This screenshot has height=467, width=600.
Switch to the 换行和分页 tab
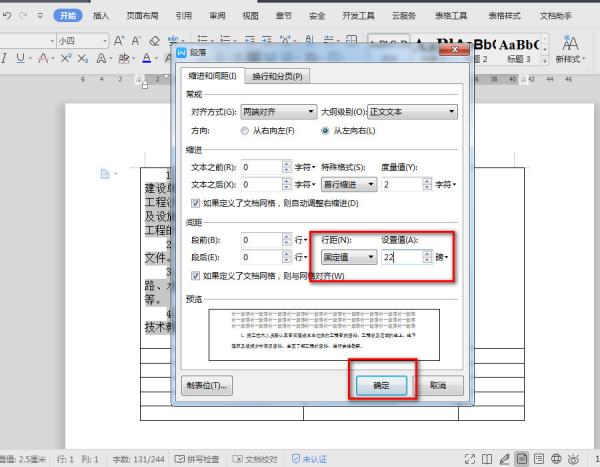tap(277, 76)
